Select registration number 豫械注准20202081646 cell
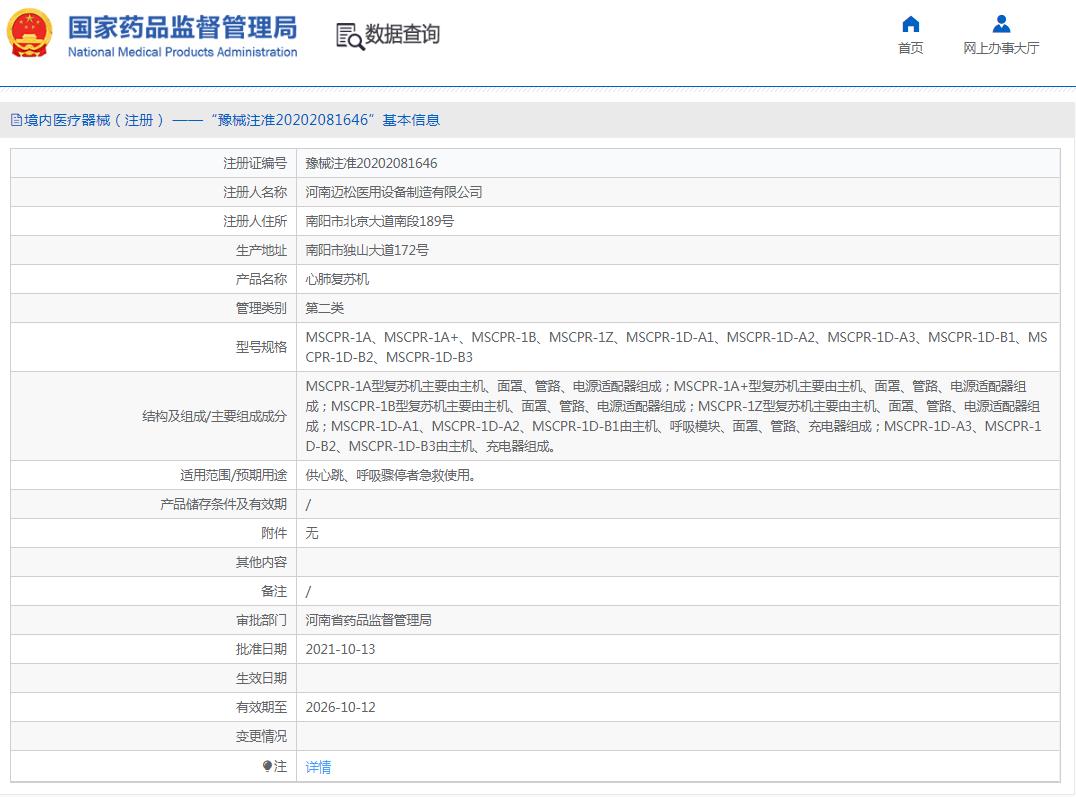The width and height of the screenshot is (1076, 797). click(371, 163)
